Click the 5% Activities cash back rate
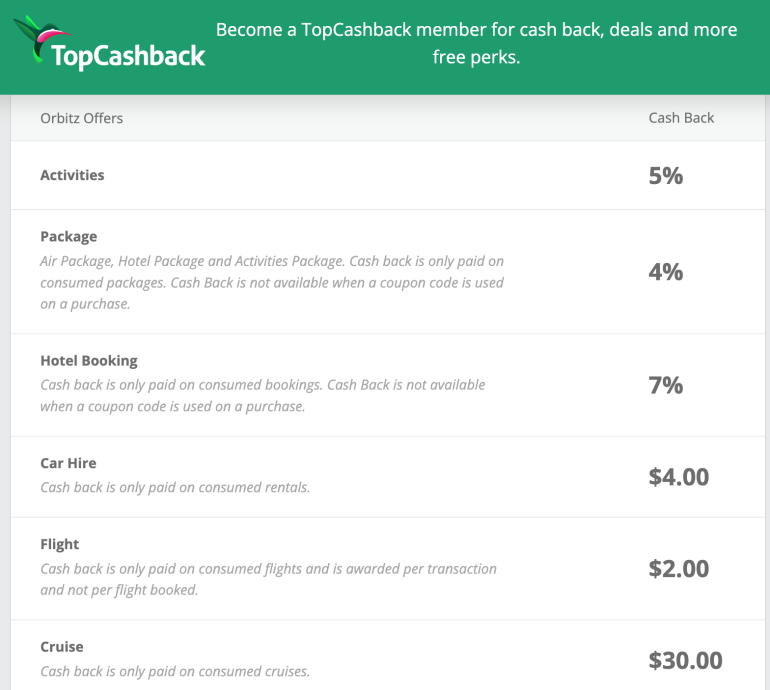This screenshot has height=690, width=770. pyautogui.click(x=666, y=175)
